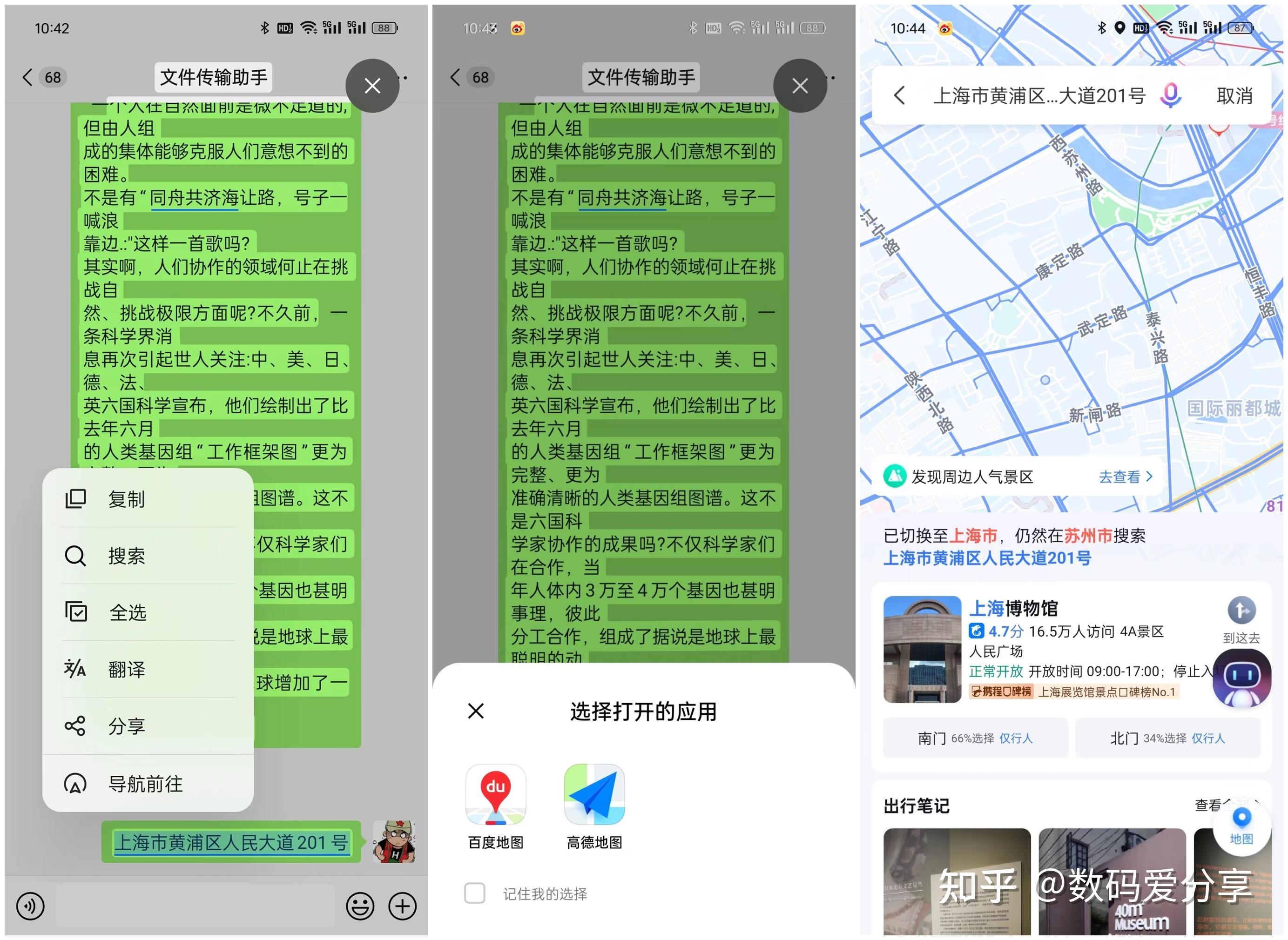Tap 去查看 chevron for nearby attractions
Image resolution: width=1288 pixels, height=940 pixels.
point(1124,476)
